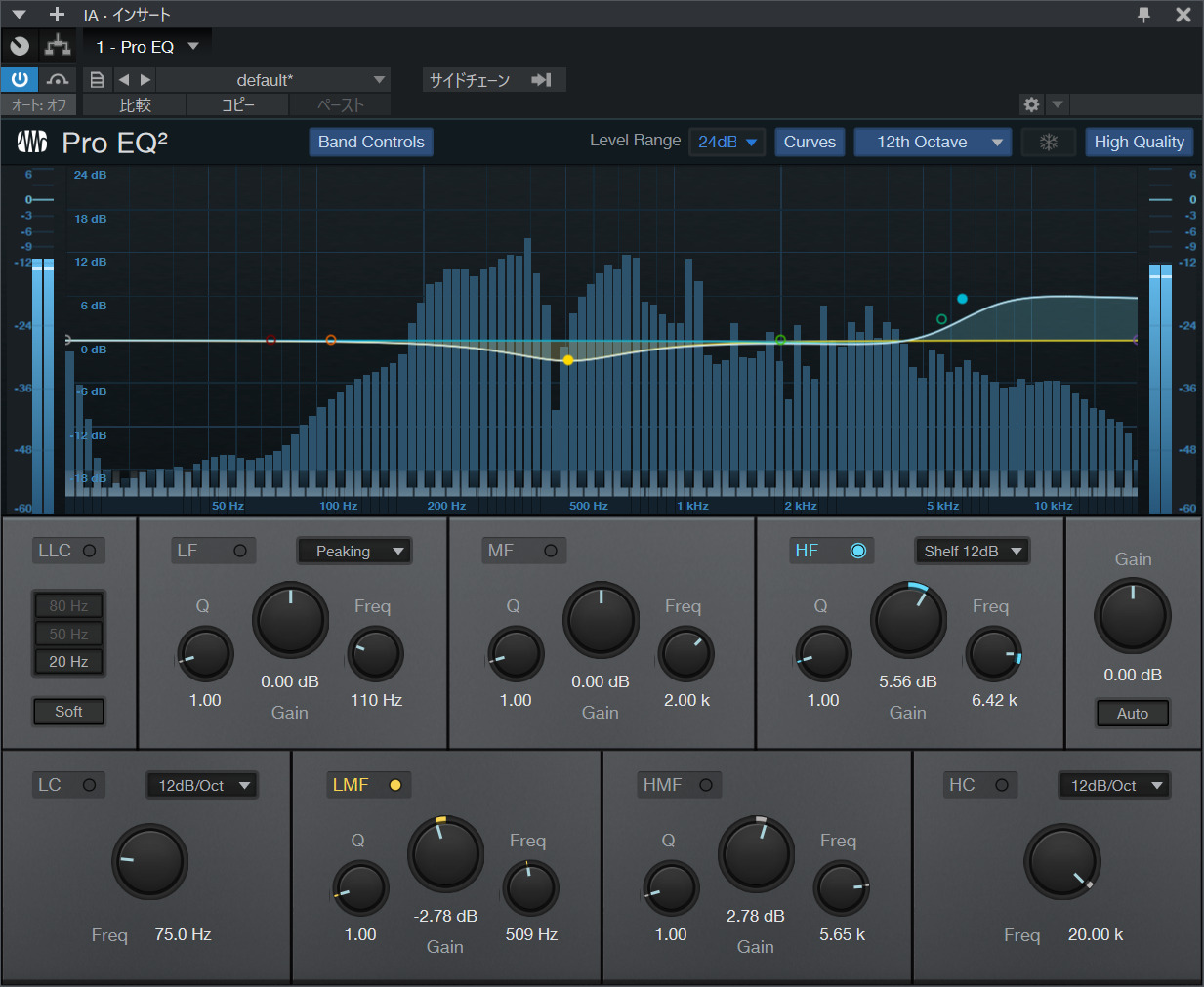This screenshot has width=1204, height=987.
Task: Select the orange LF node on EQ curve
Action: pyautogui.click(x=331, y=340)
